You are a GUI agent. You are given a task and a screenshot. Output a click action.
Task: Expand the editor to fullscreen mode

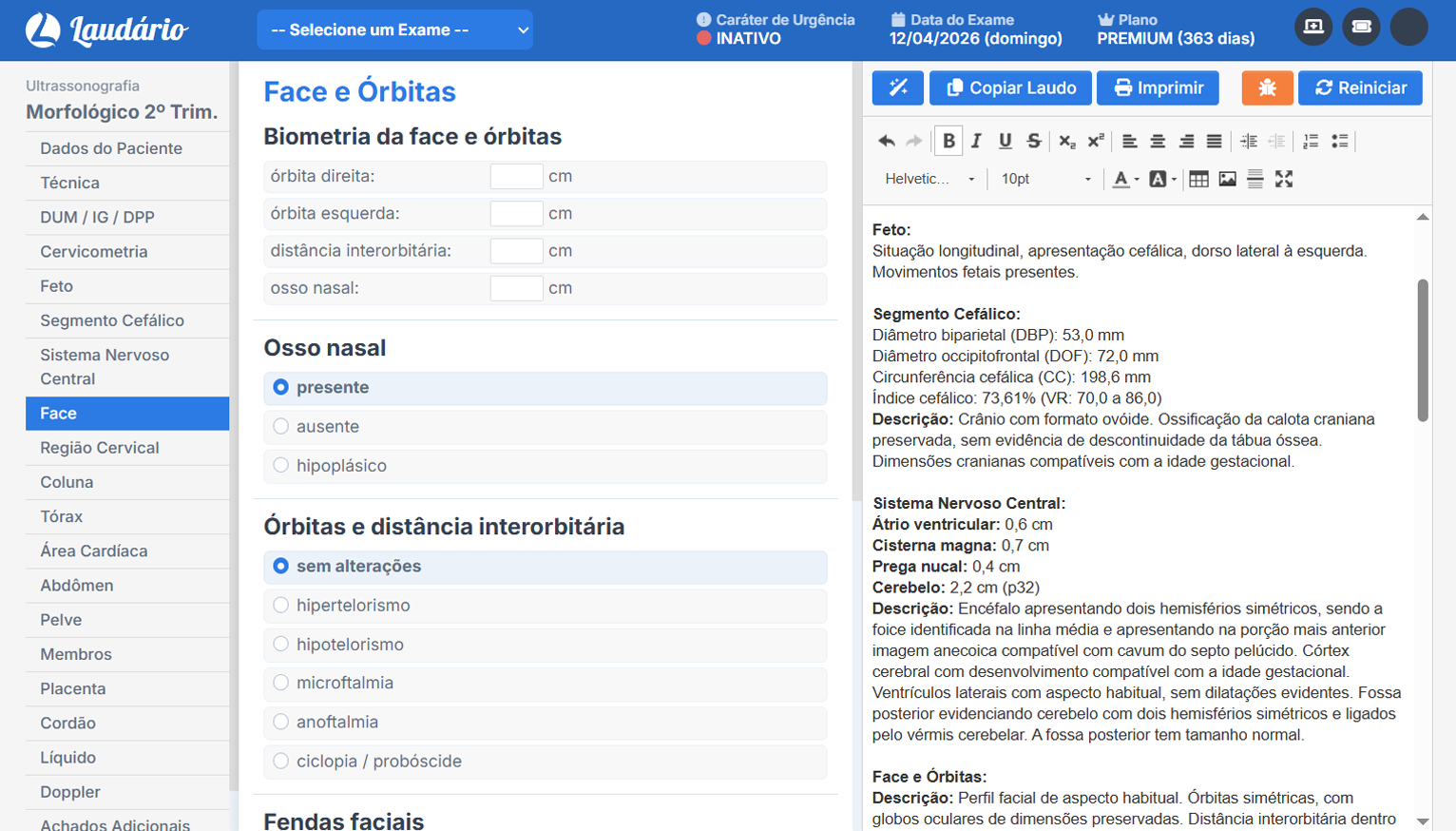pos(1284,179)
